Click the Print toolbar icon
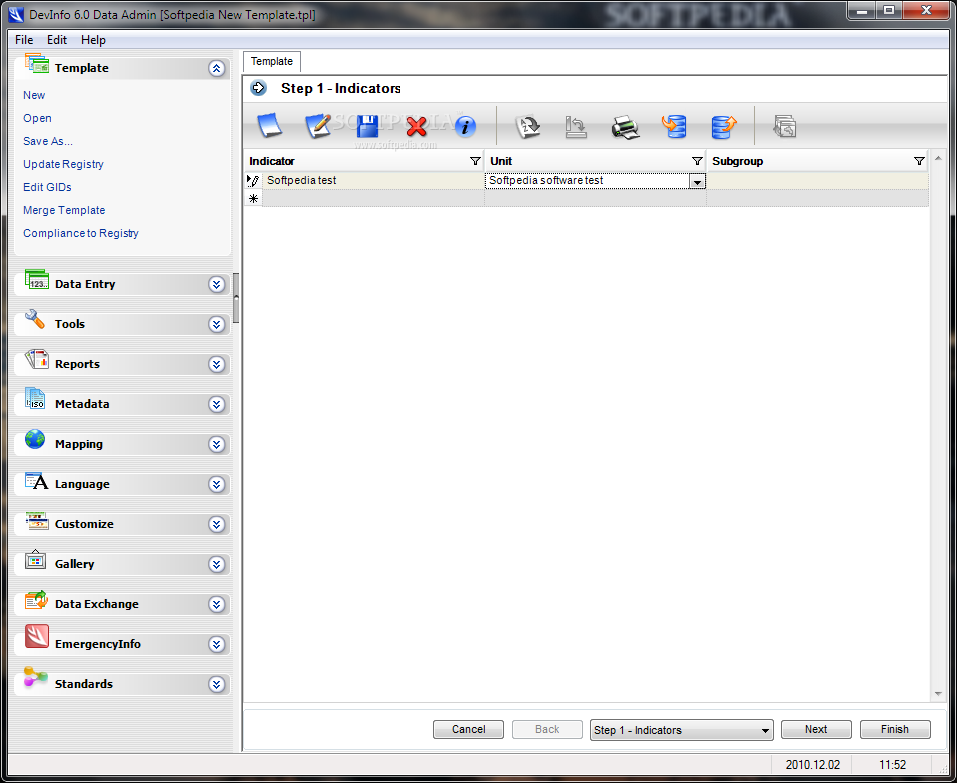Image resolution: width=957 pixels, height=783 pixels. click(x=625, y=127)
